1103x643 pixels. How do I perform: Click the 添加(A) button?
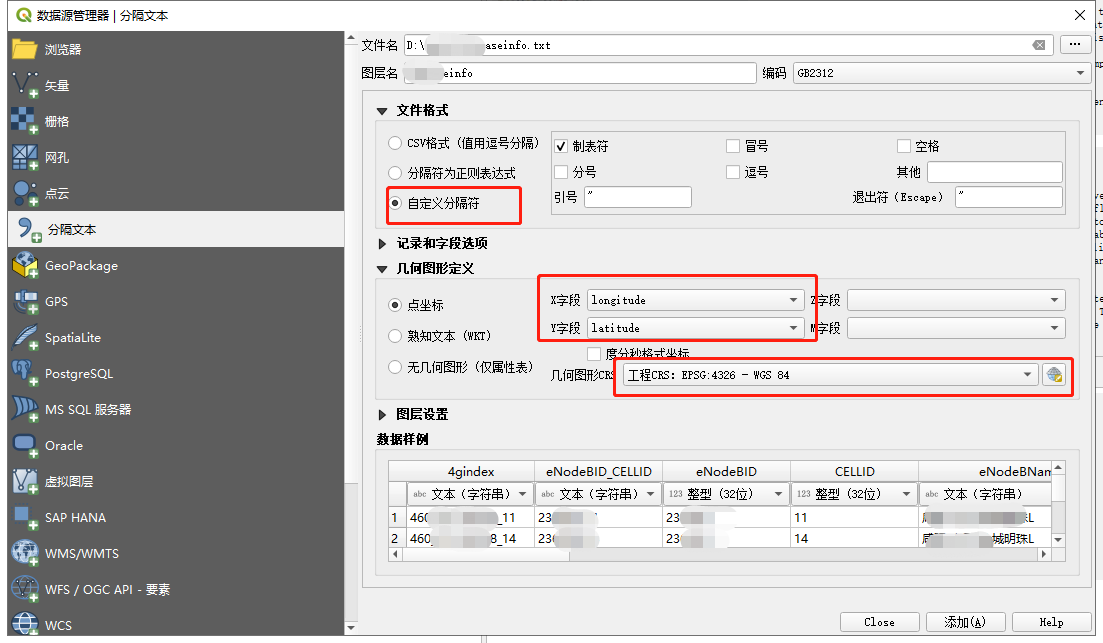[964, 622]
